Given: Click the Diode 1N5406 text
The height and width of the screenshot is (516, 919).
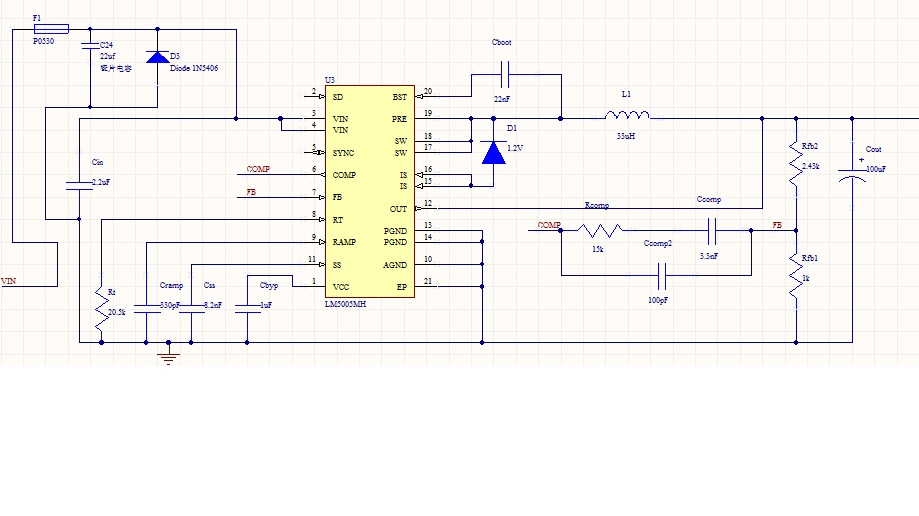Looking at the screenshot, I should (194, 68).
